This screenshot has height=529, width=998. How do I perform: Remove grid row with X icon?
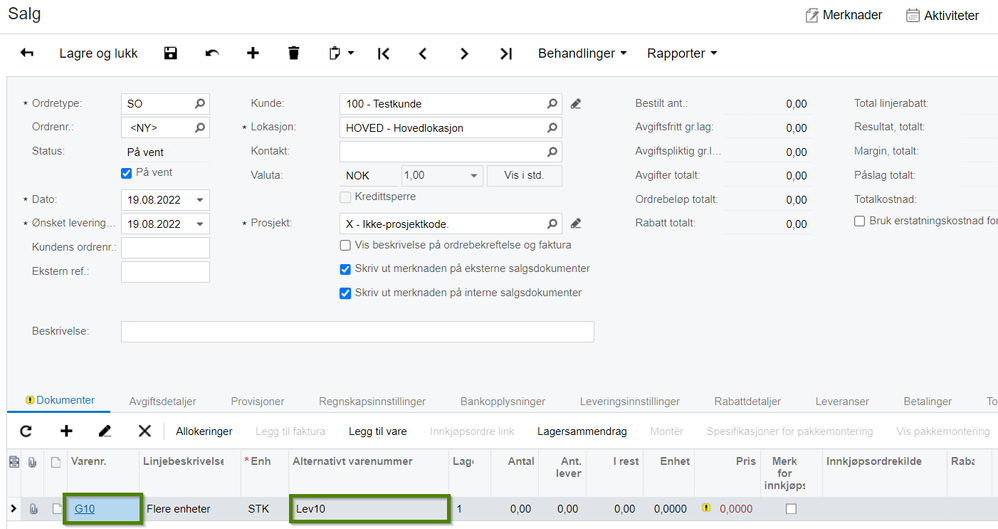coord(144,431)
